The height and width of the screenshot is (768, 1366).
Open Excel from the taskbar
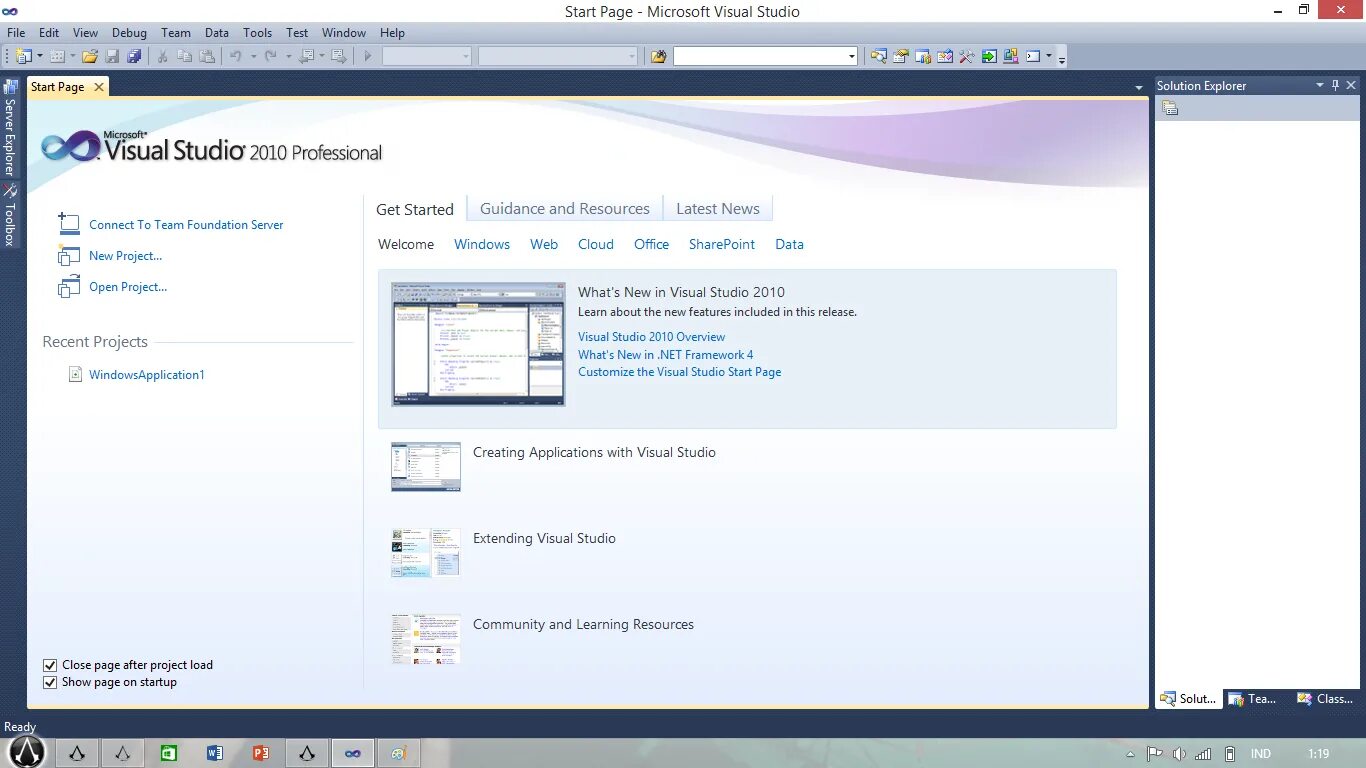pos(169,753)
